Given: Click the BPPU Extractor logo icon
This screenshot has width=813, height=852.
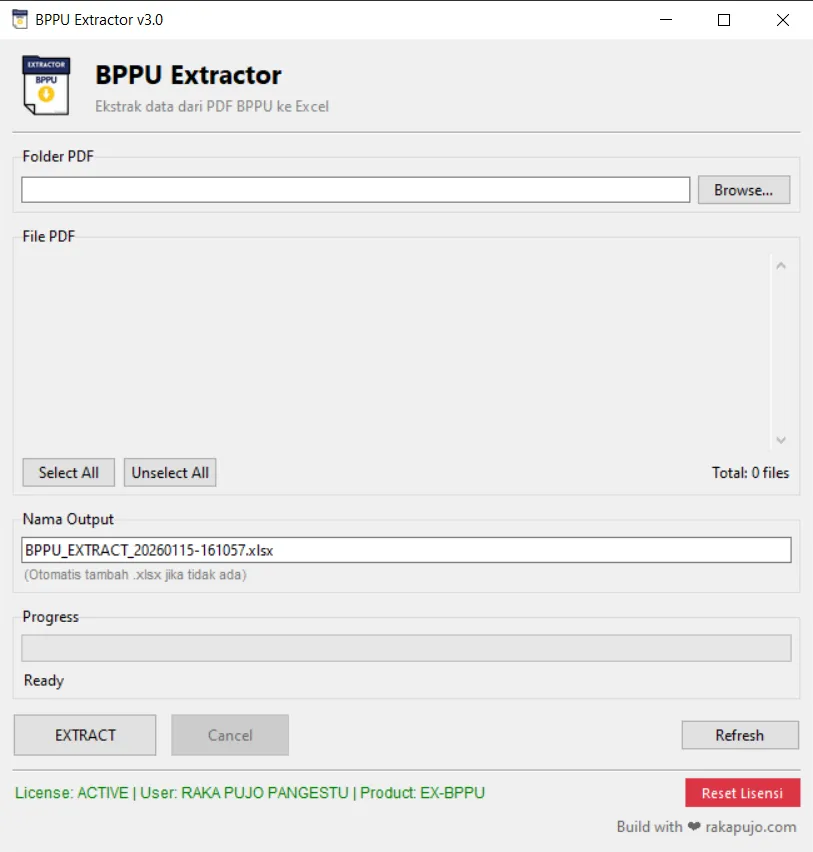Looking at the screenshot, I should point(45,85).
